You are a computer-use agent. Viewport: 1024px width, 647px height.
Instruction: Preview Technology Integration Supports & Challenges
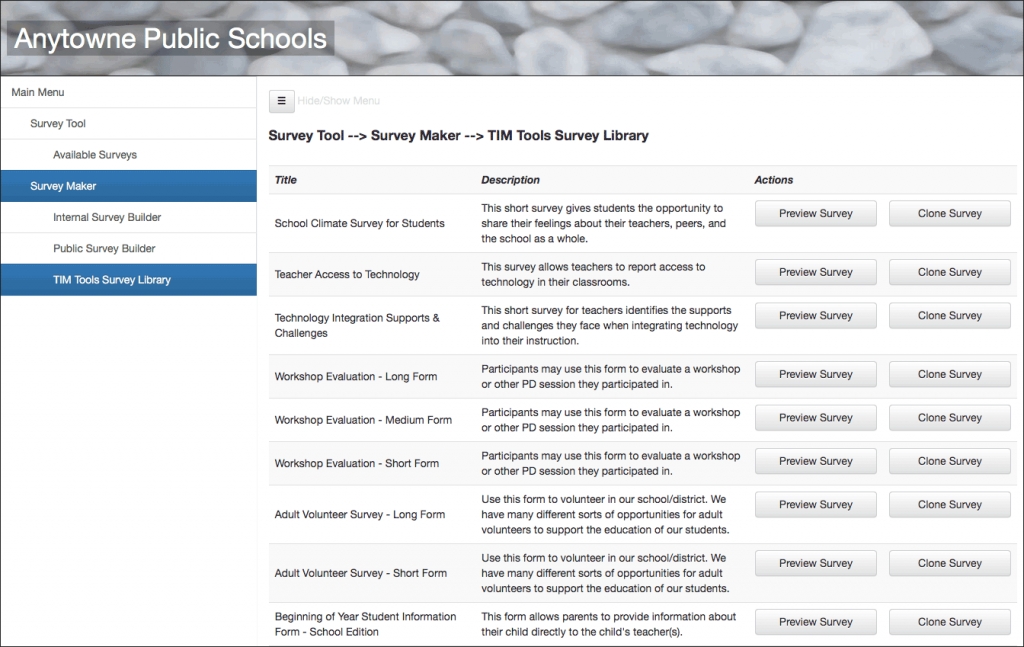tap(815, 315)
